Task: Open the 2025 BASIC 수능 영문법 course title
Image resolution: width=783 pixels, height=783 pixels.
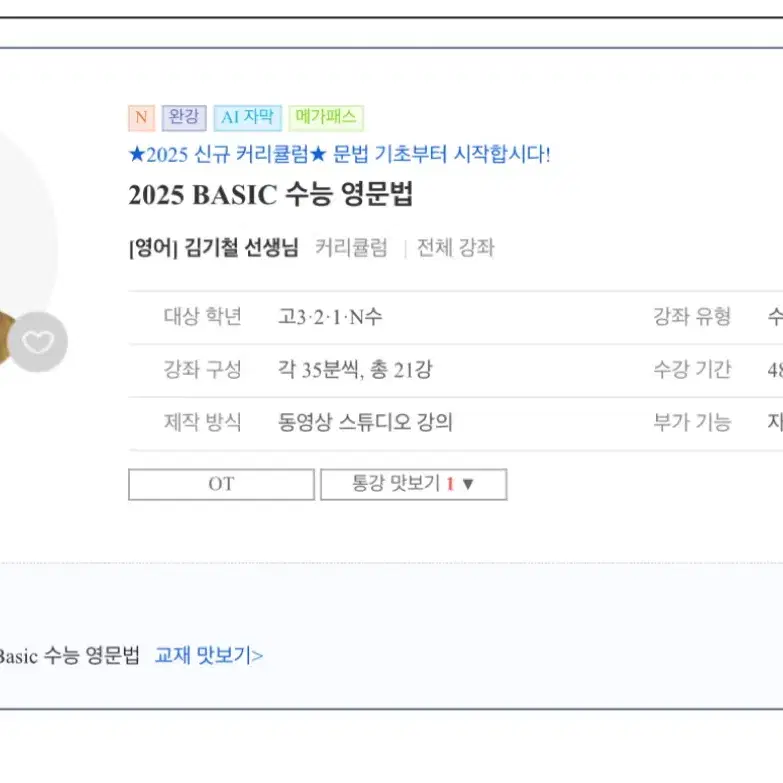Action: 271,195
